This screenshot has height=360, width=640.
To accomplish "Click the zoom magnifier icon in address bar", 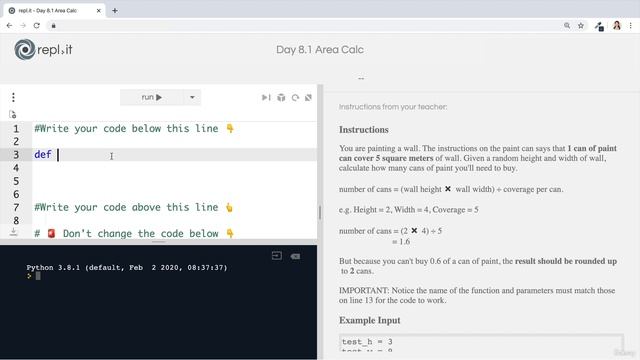I will (x=567, y=26).
